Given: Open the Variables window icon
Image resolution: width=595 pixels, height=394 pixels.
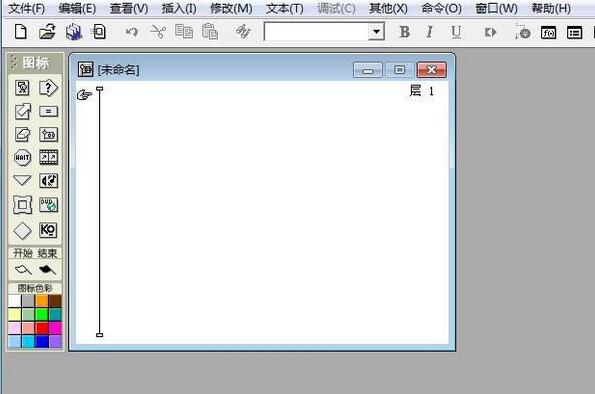Looking at the screenshot, I should click(574, 33).
